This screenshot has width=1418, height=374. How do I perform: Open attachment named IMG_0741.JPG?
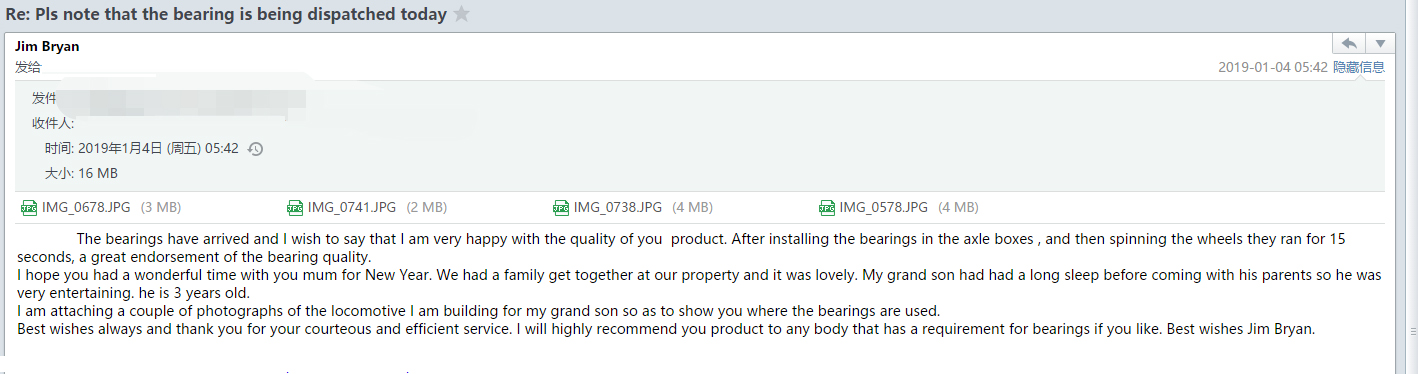pyautogui.click(x=352, y=208)
